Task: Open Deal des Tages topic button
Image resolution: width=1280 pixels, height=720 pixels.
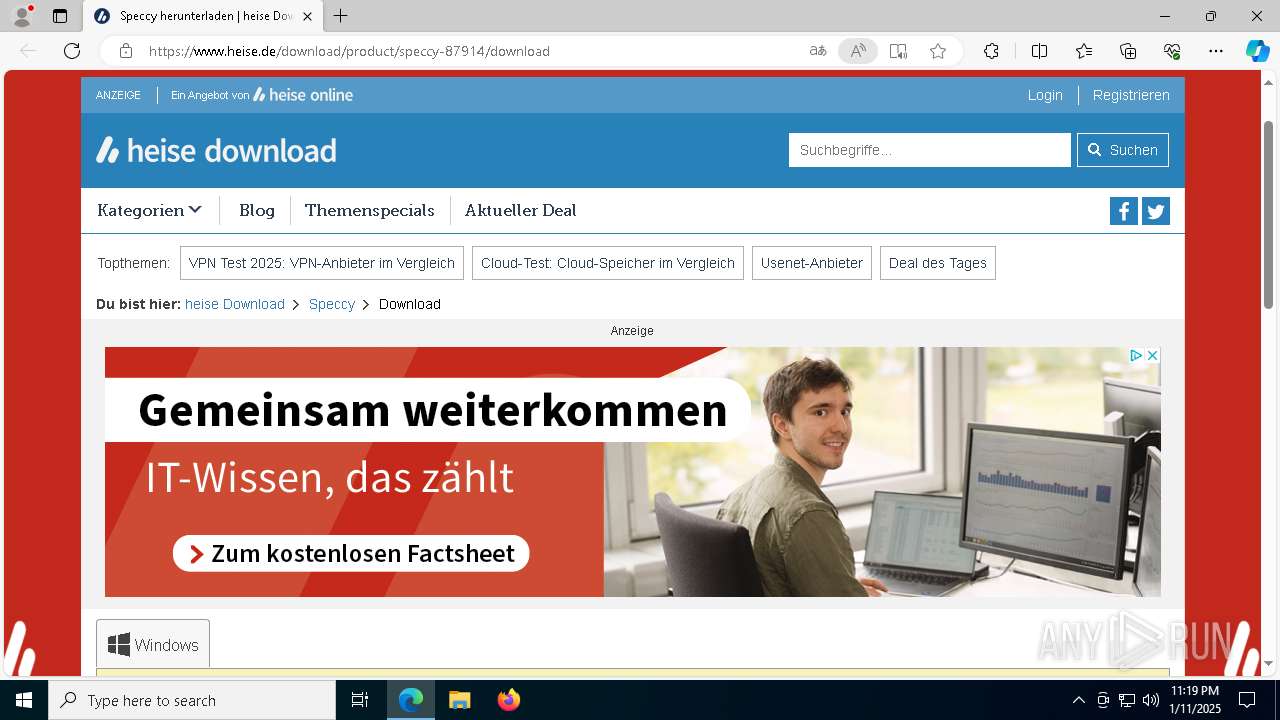Action: (x=938, y=263)
